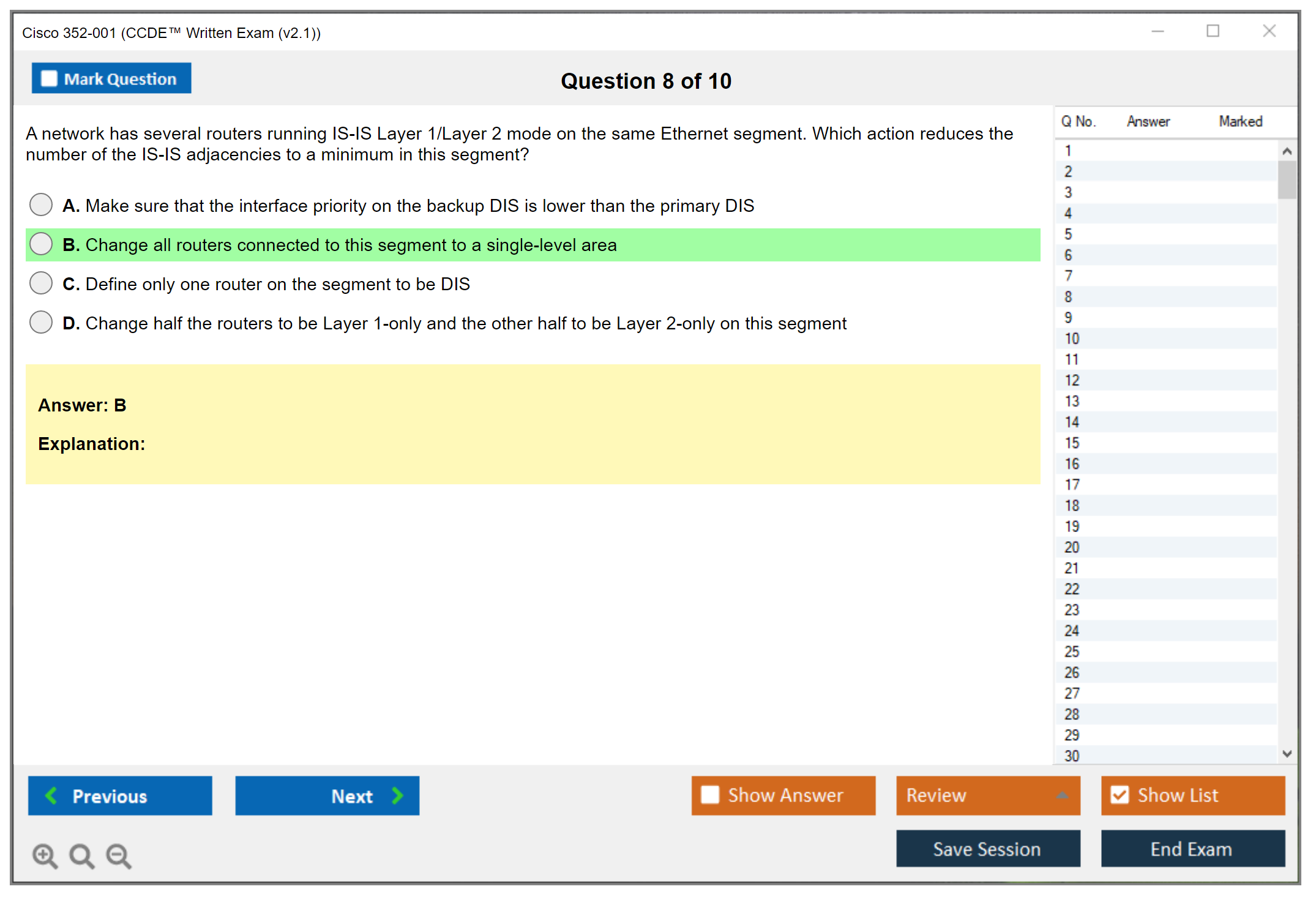This screenshot has width=1316, height=900.
Task: Click the left chevron on the Previous button
Action: (x=51, y=795)
